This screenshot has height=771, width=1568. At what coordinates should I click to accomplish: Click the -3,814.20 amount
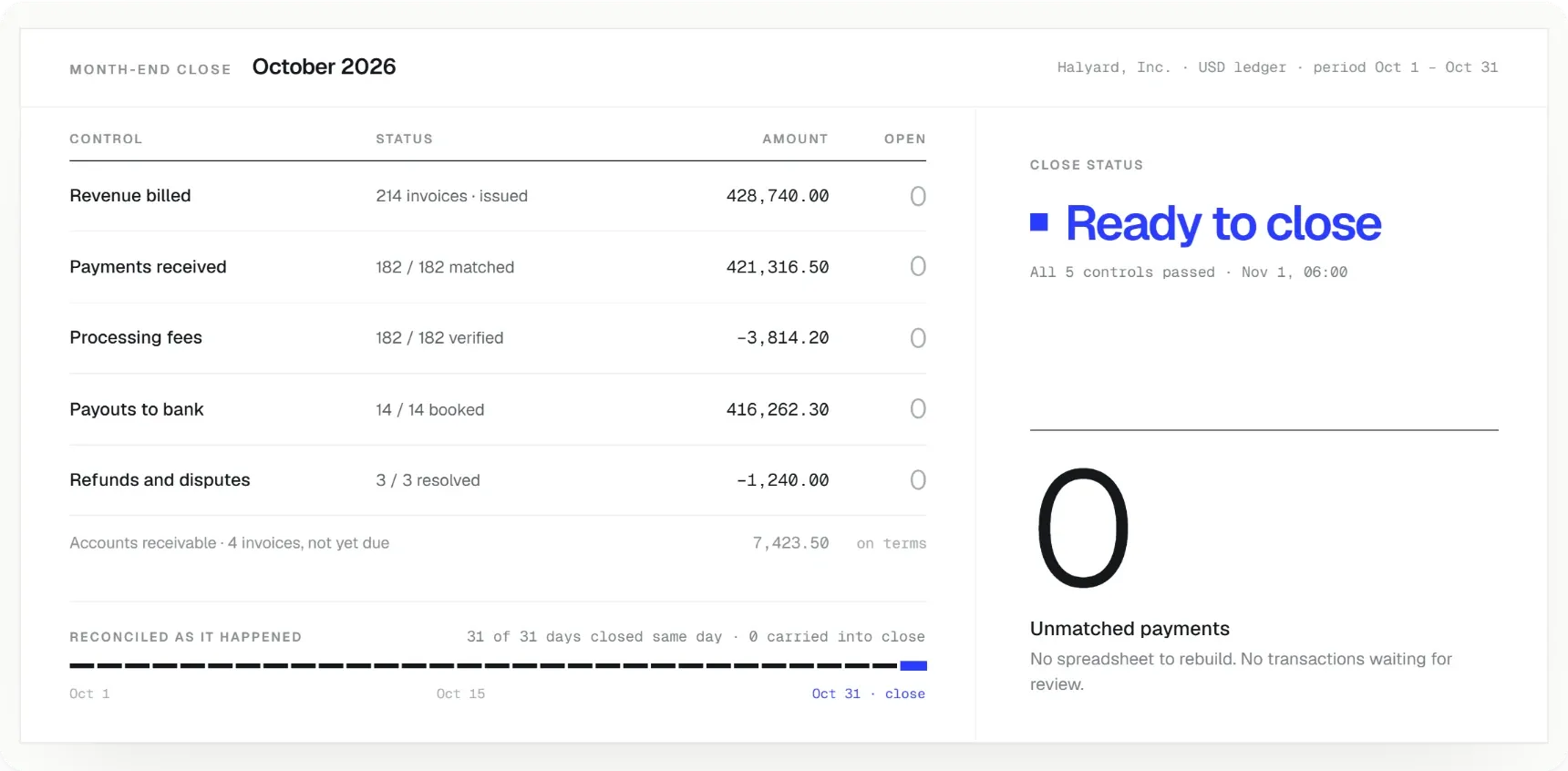(x=782, y=338)
